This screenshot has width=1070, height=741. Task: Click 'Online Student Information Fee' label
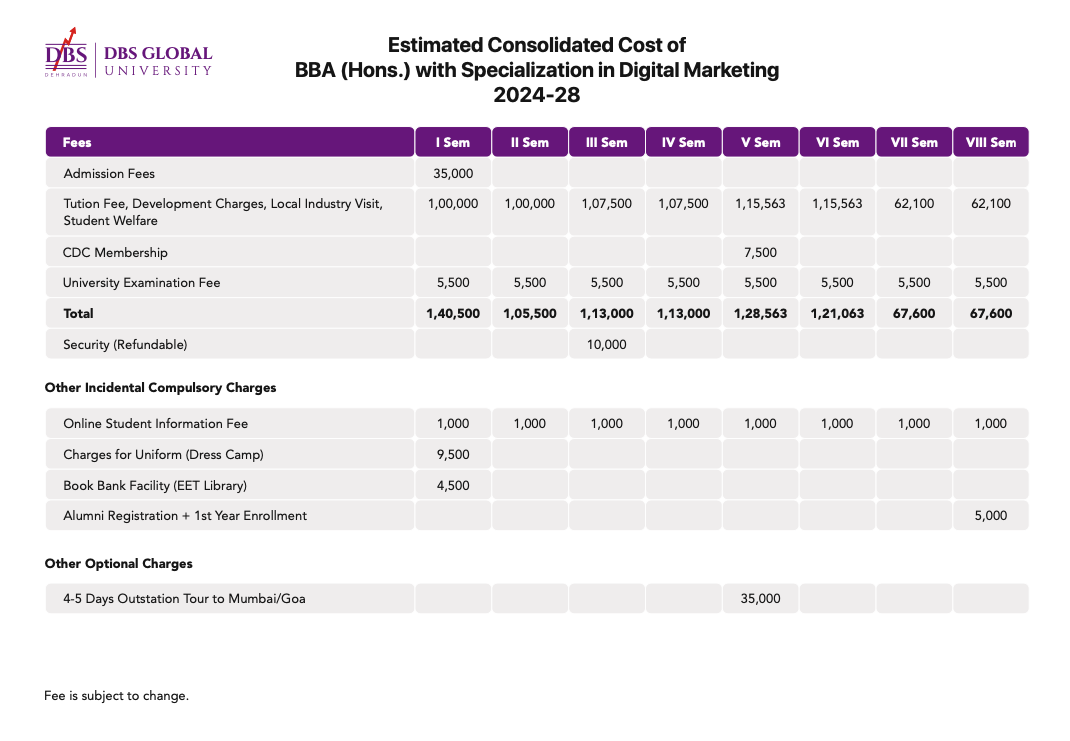tap(156, 424)
